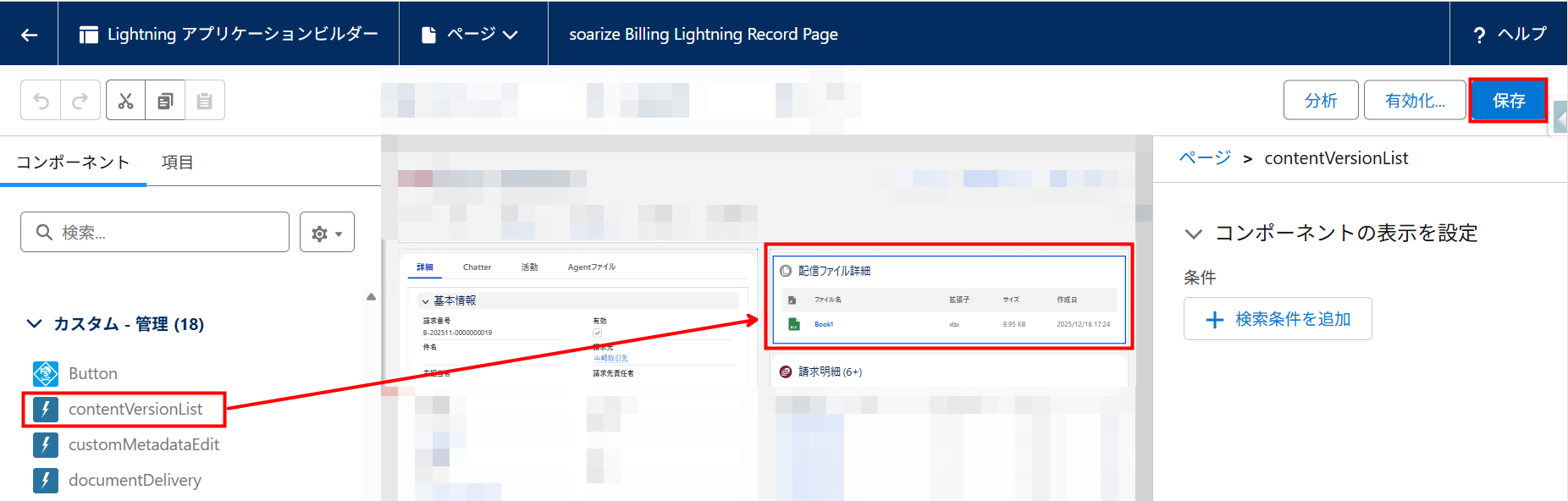Click the Button component icon
The height and width of the screenshot is (501, 1568).
pos(46,373)
